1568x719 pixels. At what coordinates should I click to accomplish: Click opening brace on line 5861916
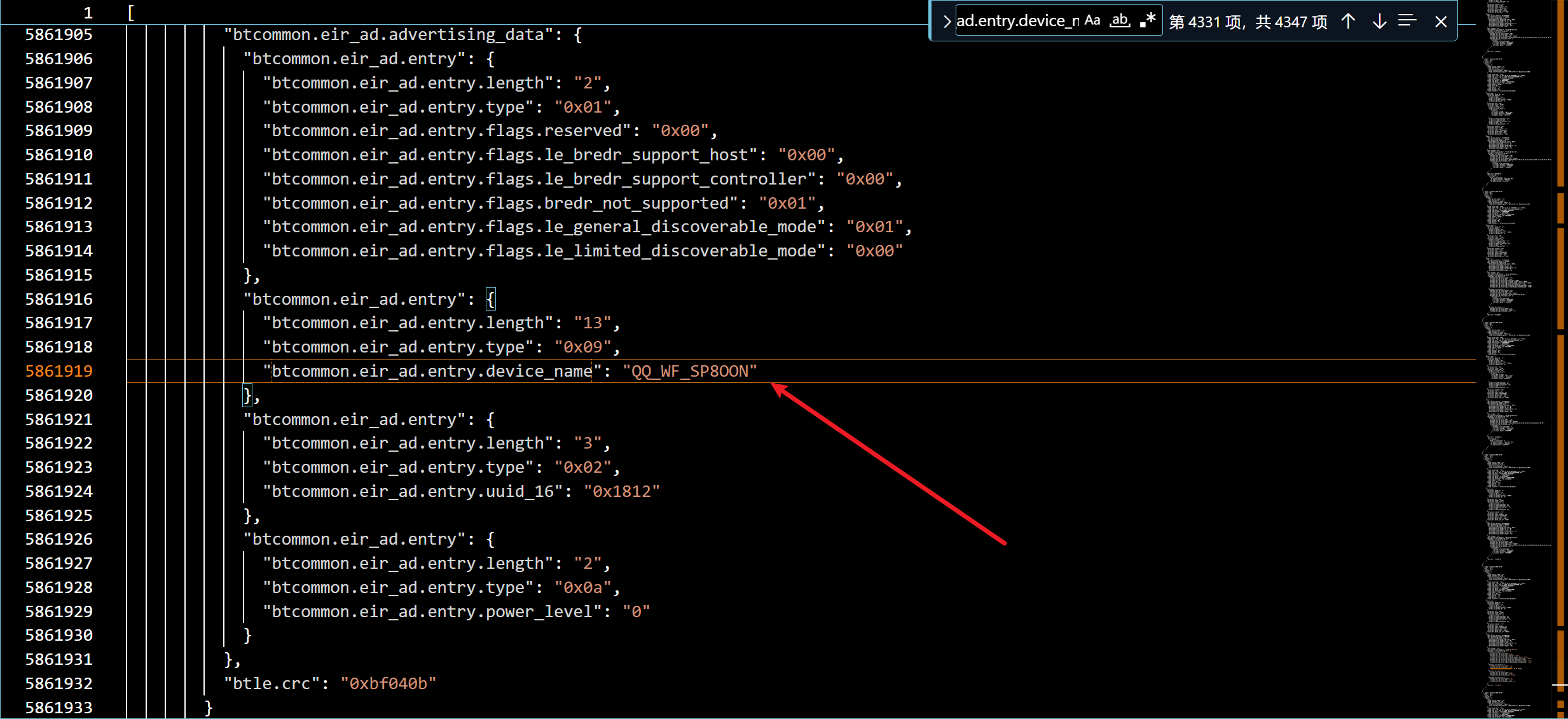click(x=490, y=299)
